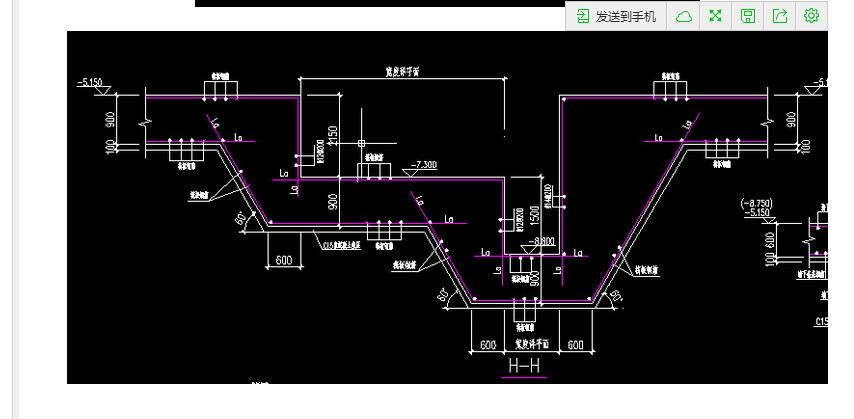The height and width of the screenshot is (419, 854).
Task: Enter fullscreen with the four-arrow icon
Action: tap(716, 16)
